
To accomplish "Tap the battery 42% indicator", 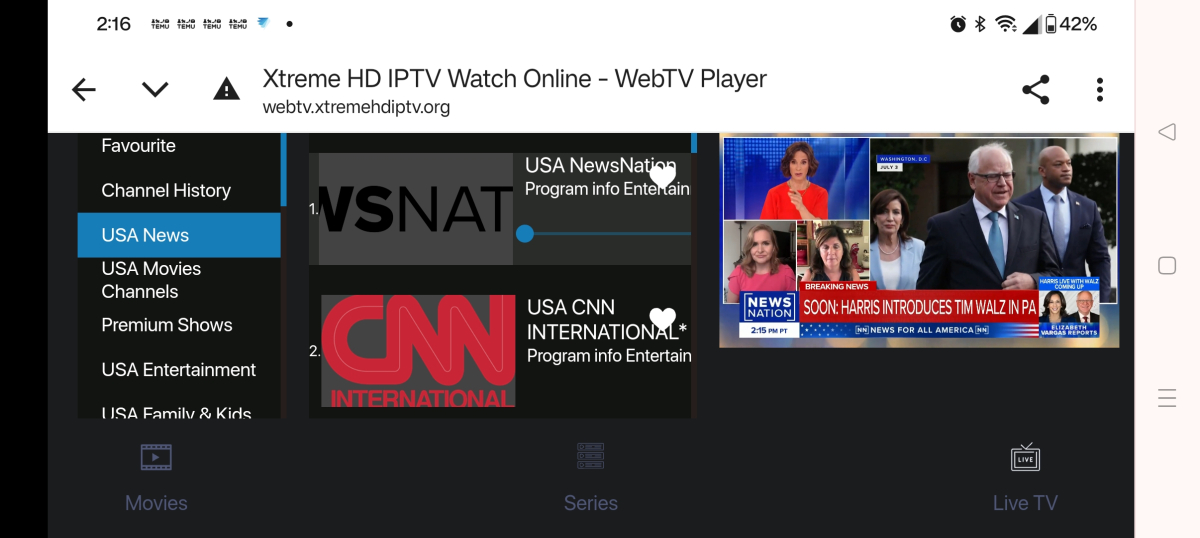I will coord(1071,24).
